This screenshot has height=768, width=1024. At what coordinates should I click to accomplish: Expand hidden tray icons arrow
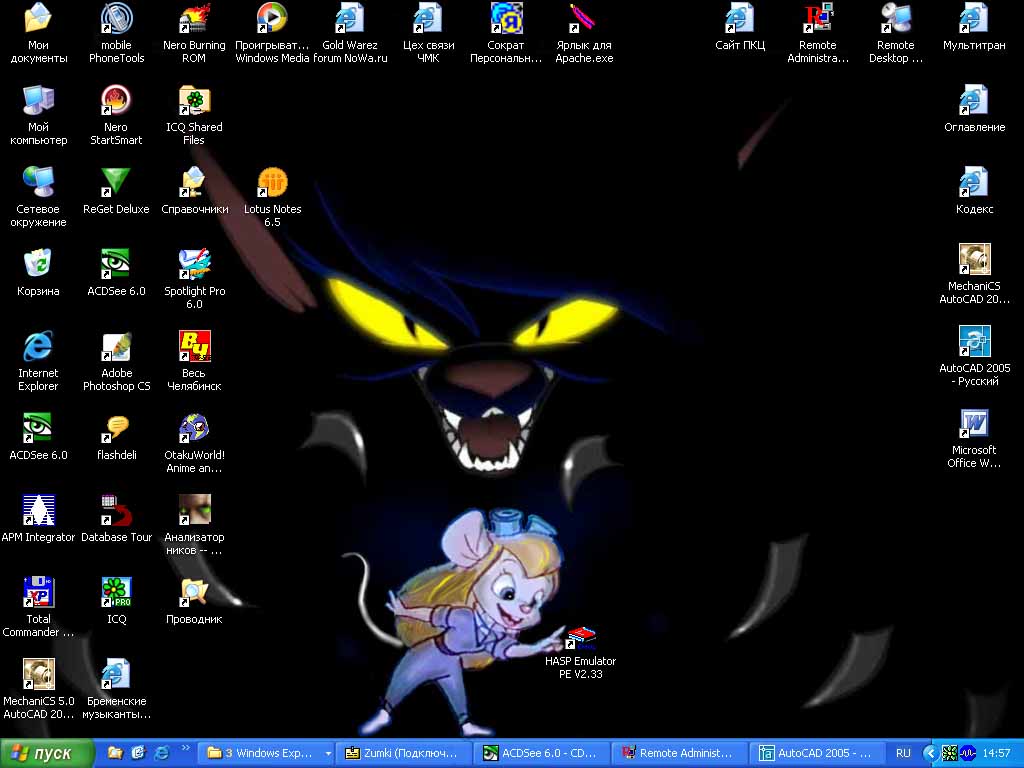click(930, 753)
